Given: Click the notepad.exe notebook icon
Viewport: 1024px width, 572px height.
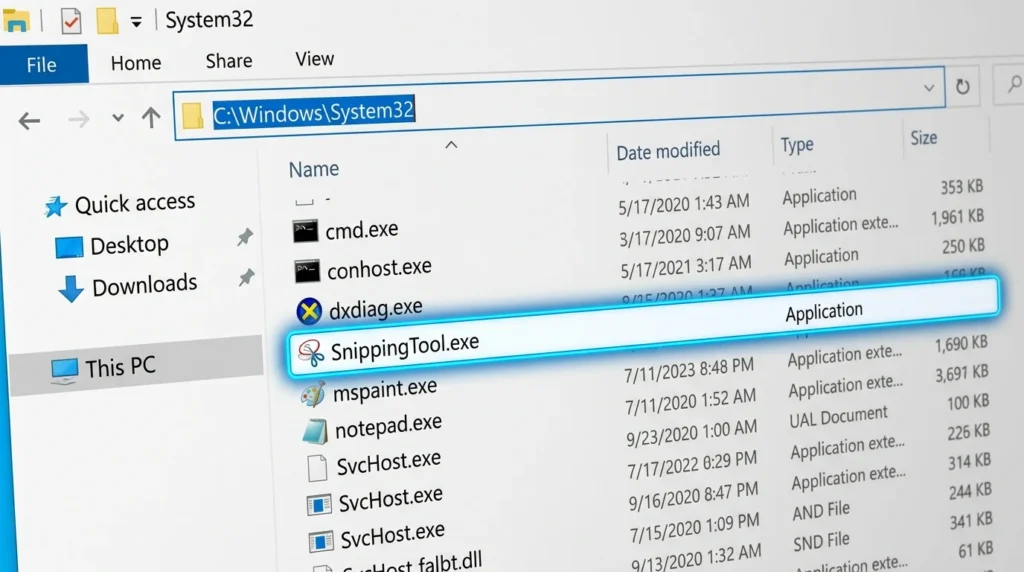Looking at the screenshot, I should click(x=315, y=431).
